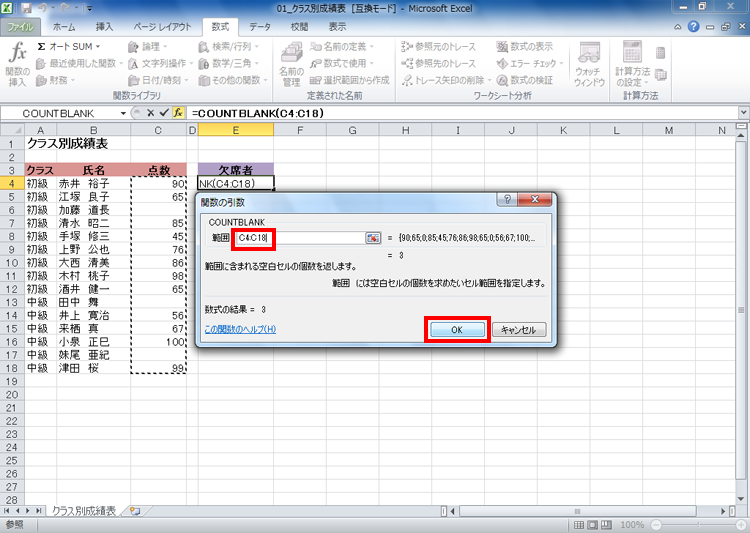The image size is (750, 533).
Task: Switch to Page Layout view in status bar
Action: (592, 525)
